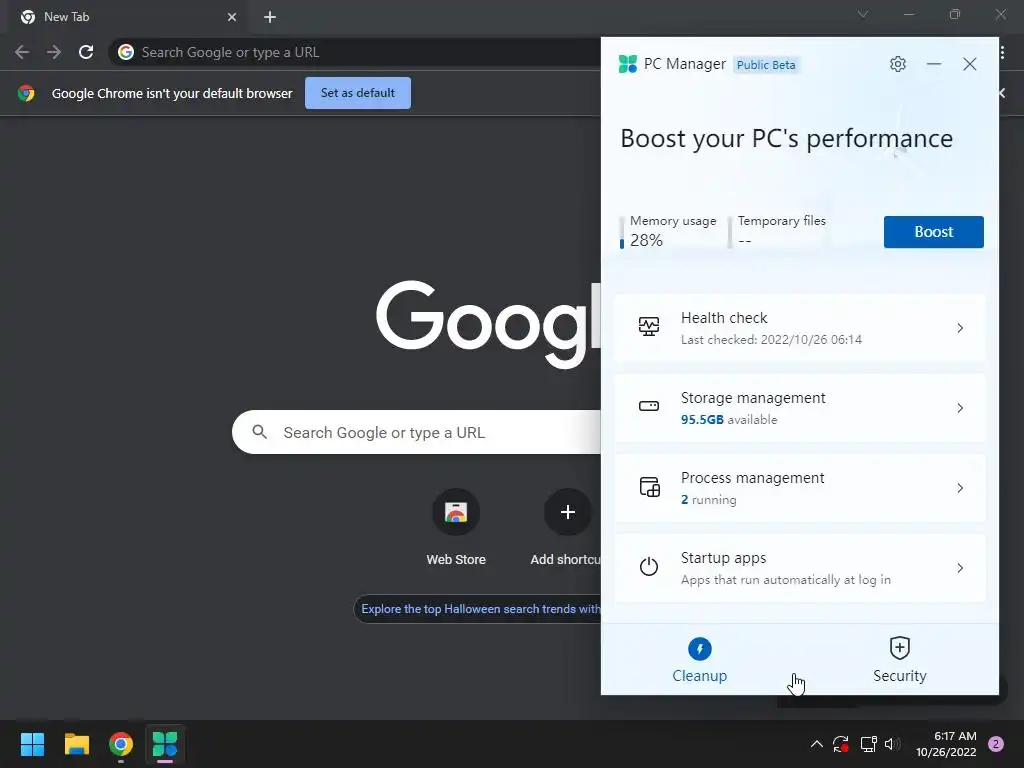Click the Public Beta badge

pyautogui.click(x=766, y=65)
